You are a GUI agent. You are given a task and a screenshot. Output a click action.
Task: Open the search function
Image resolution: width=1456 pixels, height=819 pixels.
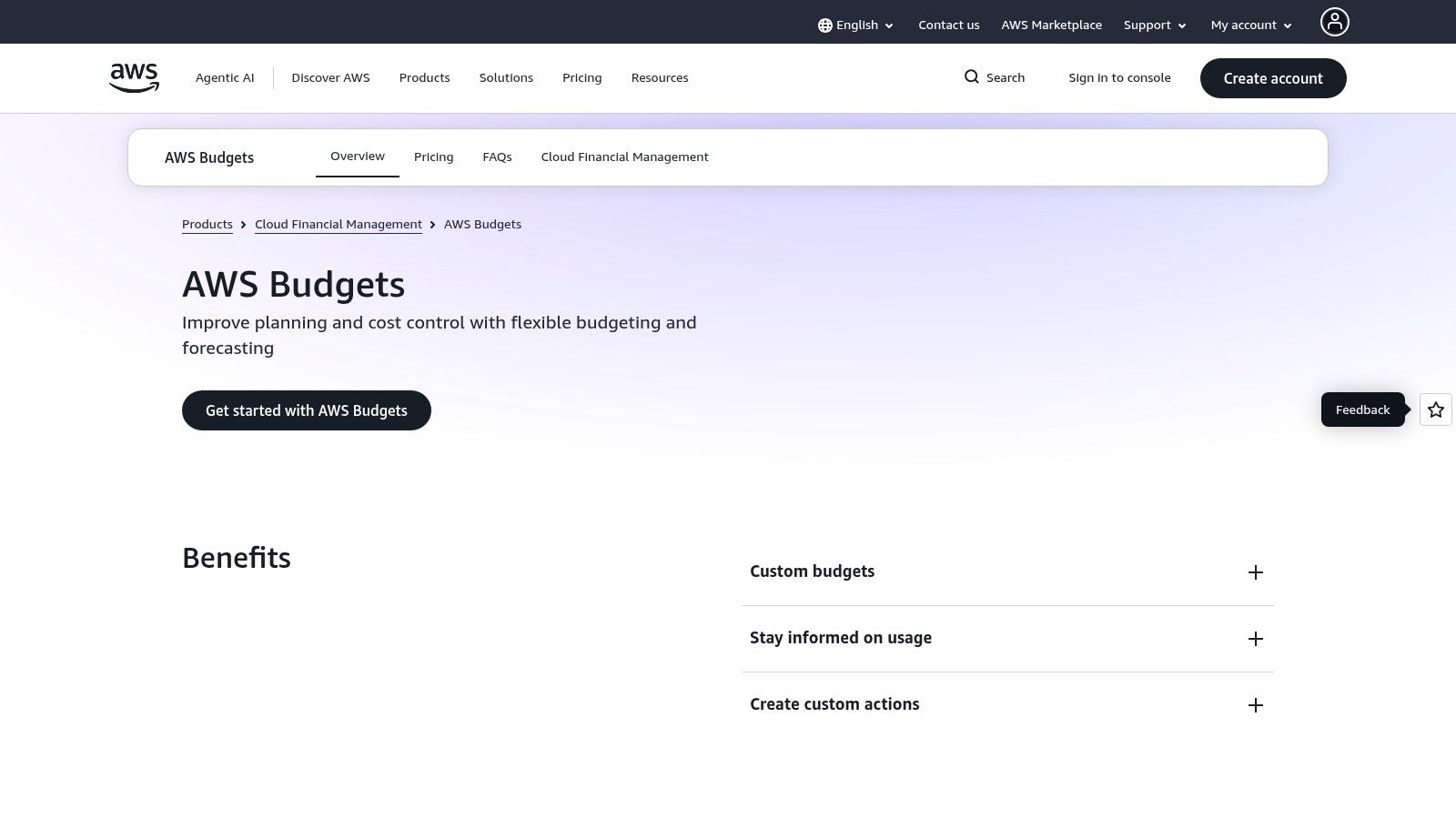(x=994, y=77)
